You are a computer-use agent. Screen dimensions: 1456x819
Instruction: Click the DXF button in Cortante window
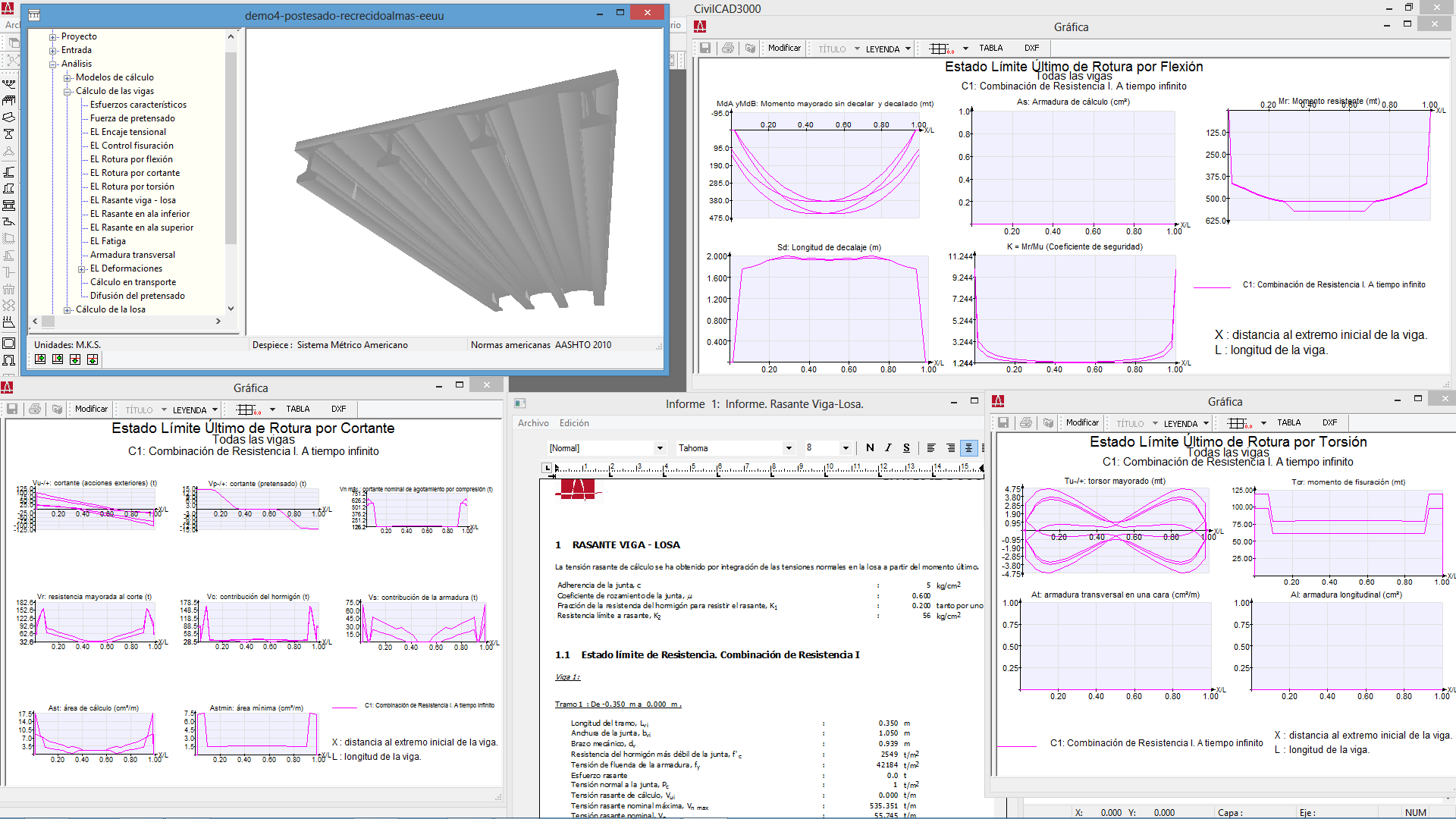coord(338,409)
